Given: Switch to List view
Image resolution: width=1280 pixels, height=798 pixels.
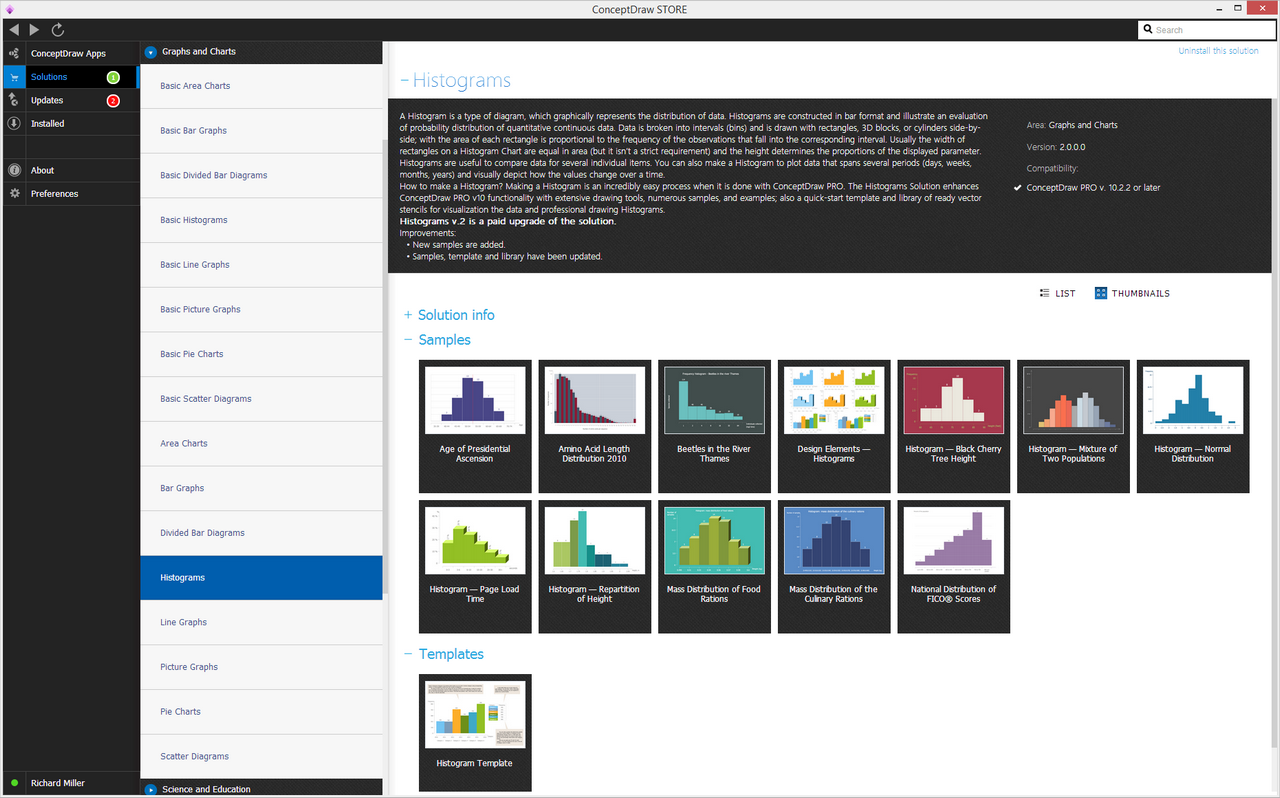Looking at the screenshot, I should 1058,294.
